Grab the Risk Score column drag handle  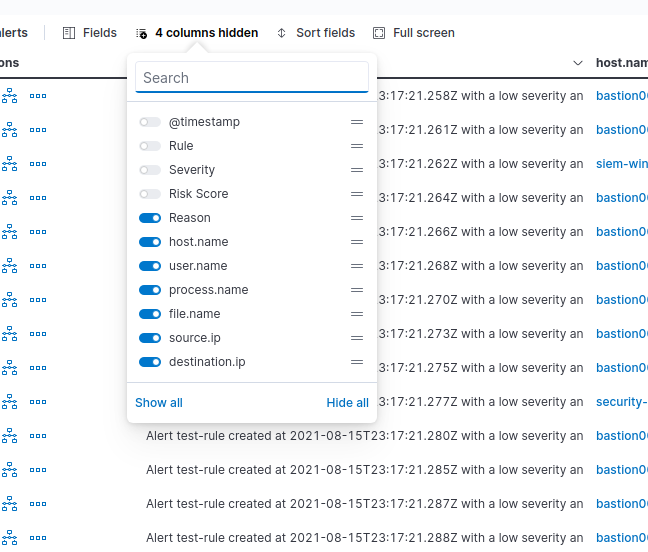(357, 194)
